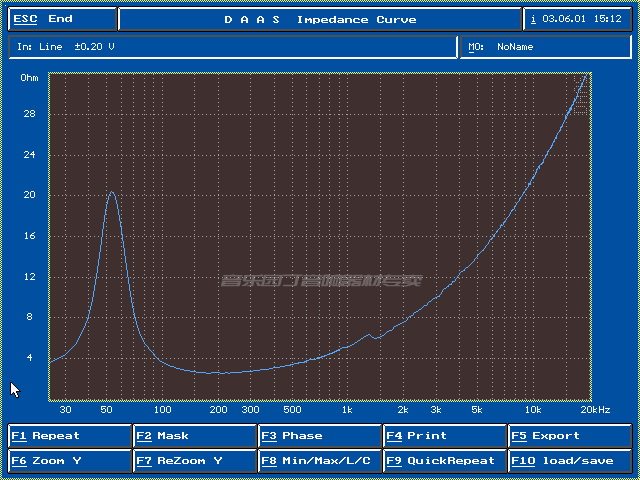Click F9 QuickRepeat
Image resolution: width=640 pixels, height=480 pixels.
(445, 461)
